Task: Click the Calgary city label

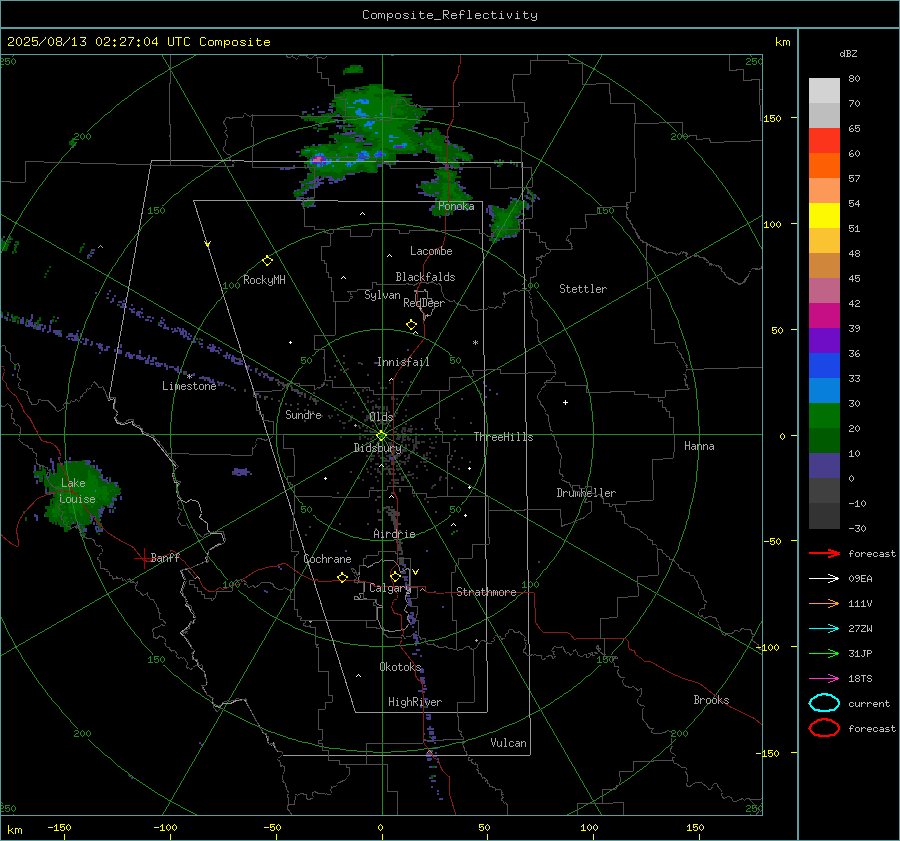Action: coord(390,588)
